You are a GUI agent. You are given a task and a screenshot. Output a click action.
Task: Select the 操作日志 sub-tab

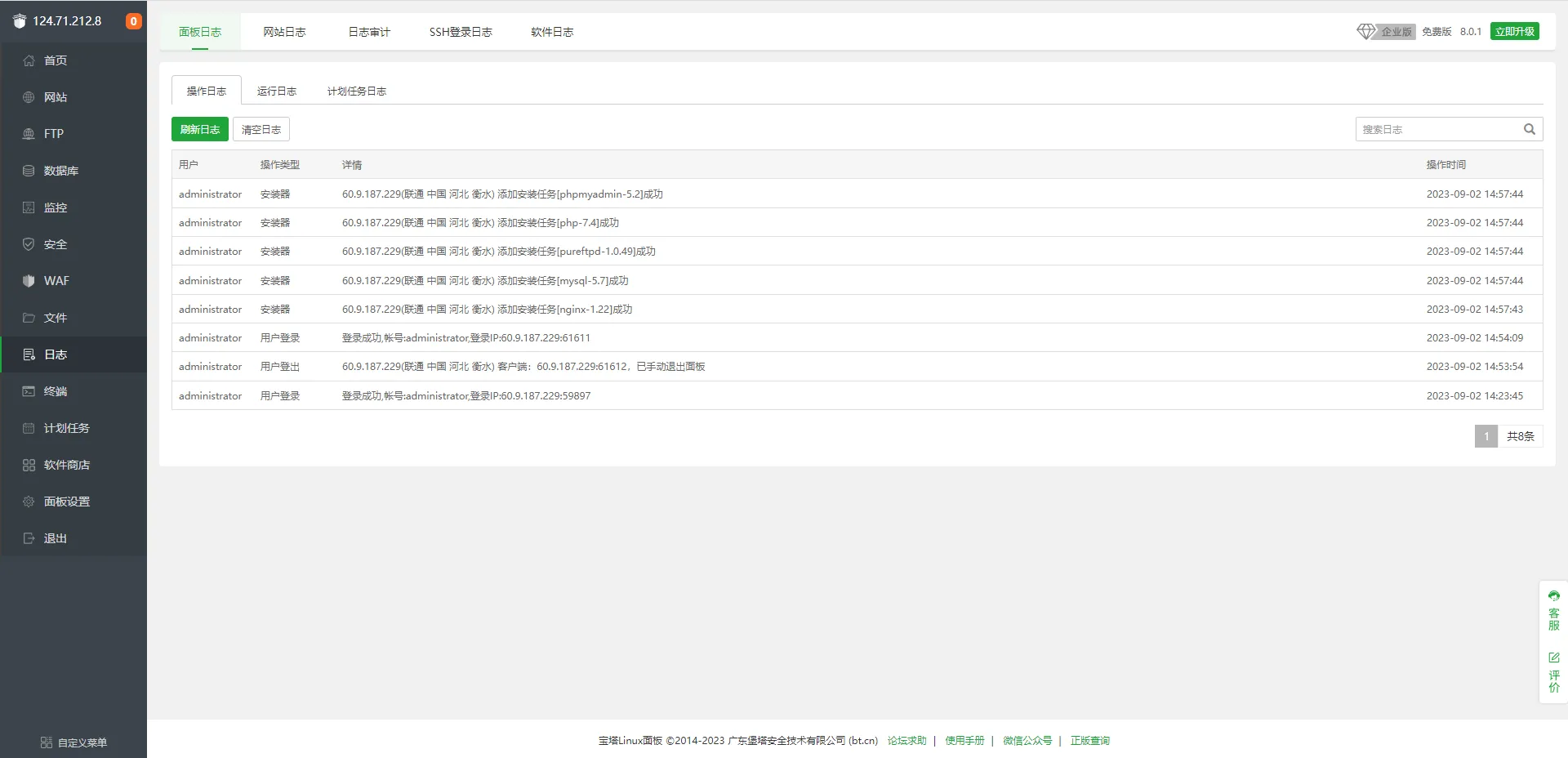207,91
